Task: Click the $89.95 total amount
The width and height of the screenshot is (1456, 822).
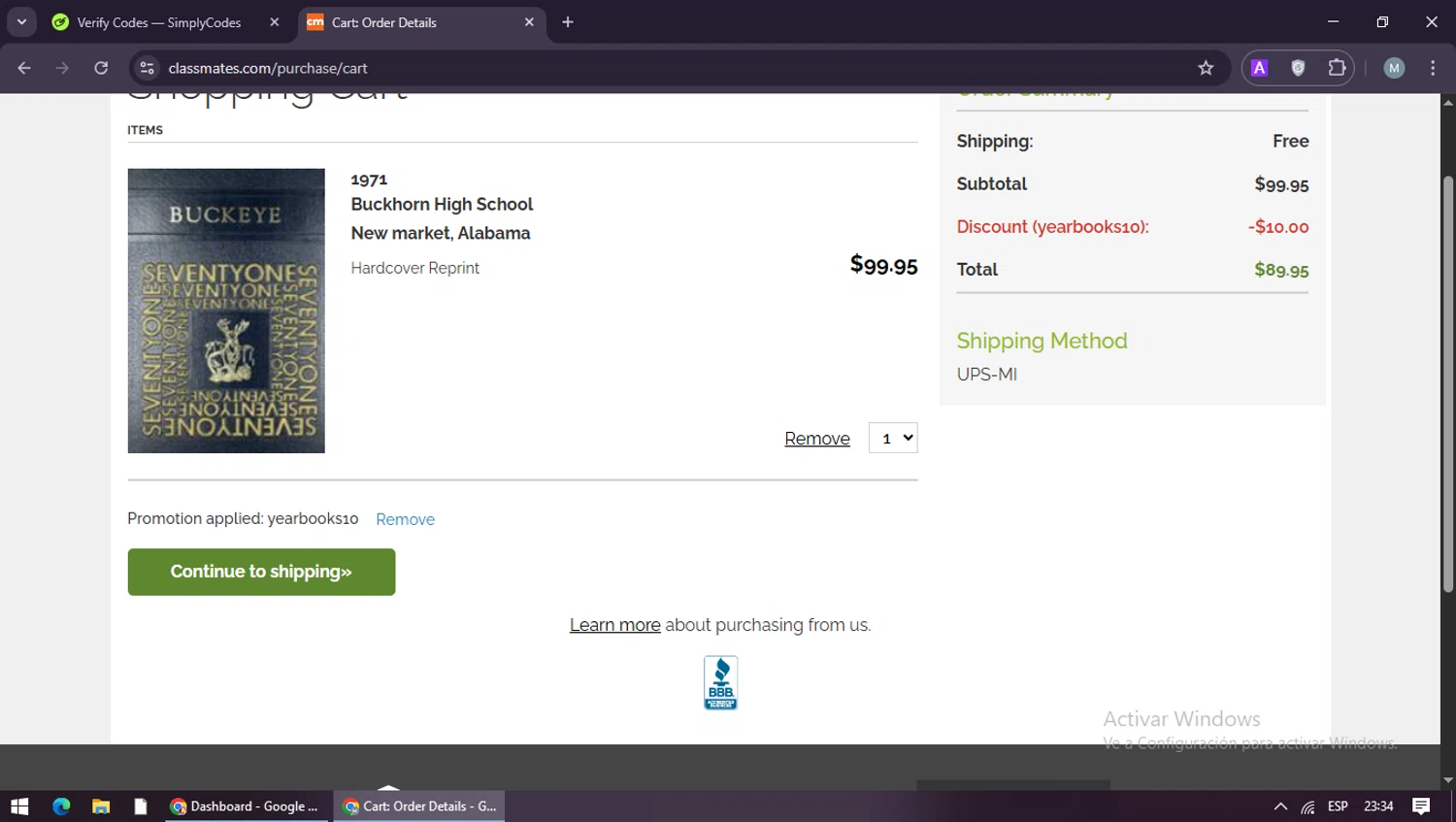Action: point(1281,270)
